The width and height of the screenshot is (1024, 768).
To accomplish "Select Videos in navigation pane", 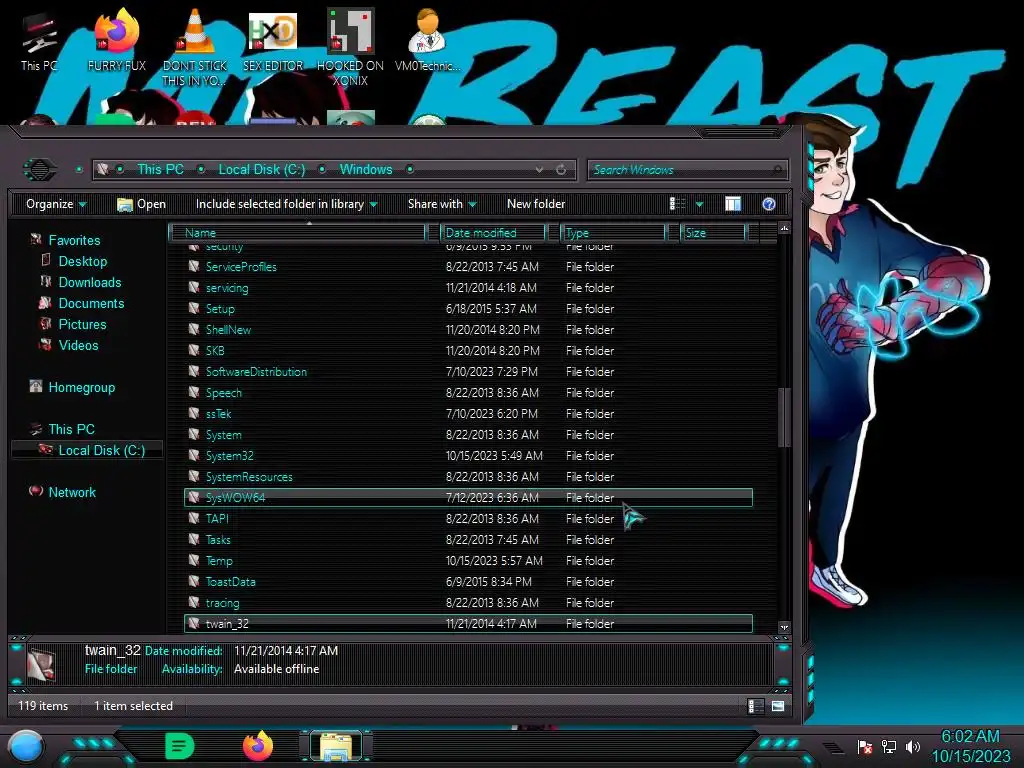I will (78, 345).
